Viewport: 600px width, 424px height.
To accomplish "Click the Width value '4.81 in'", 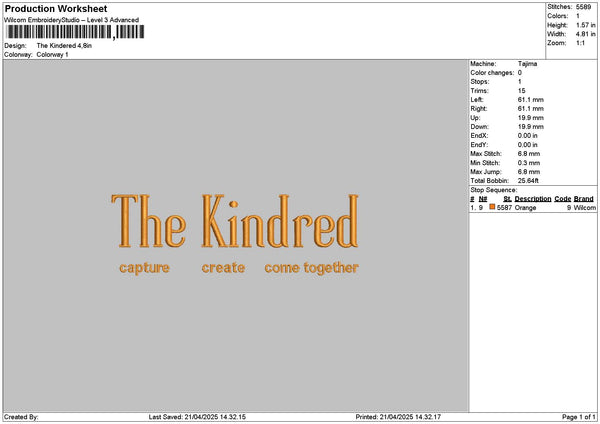I will point(585,34).
